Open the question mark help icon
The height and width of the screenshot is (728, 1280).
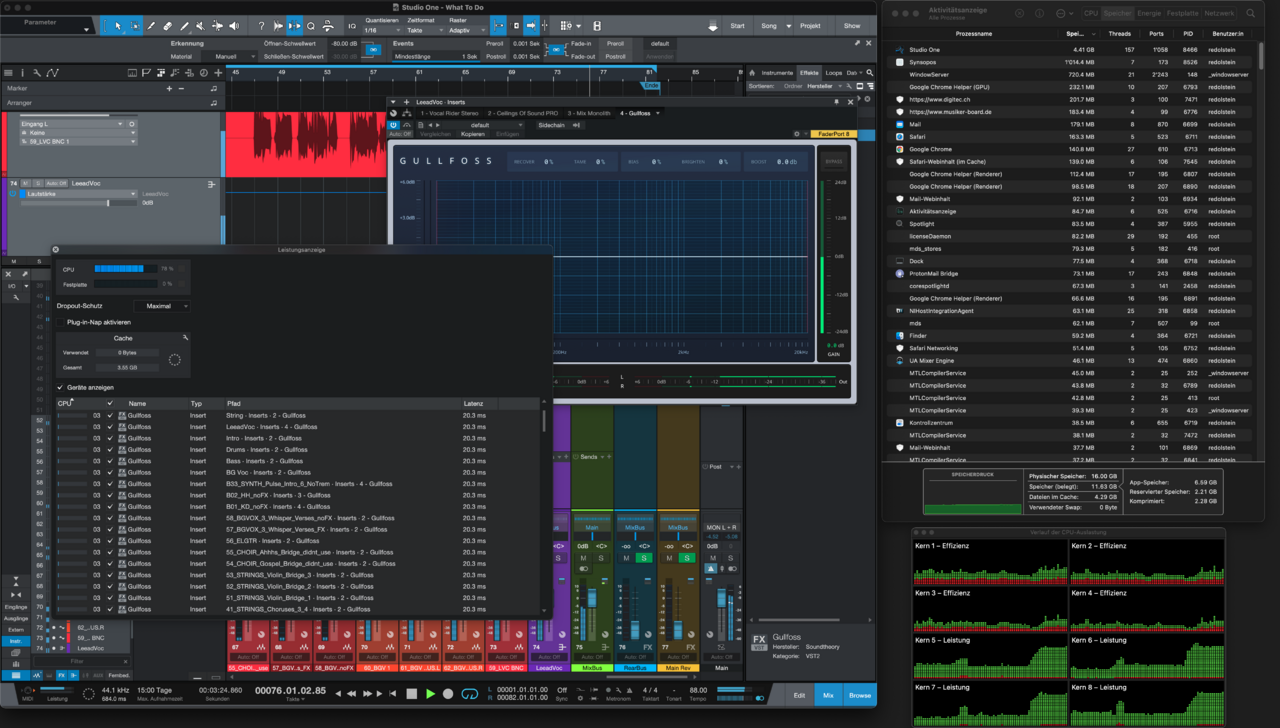tap(261, 26)
